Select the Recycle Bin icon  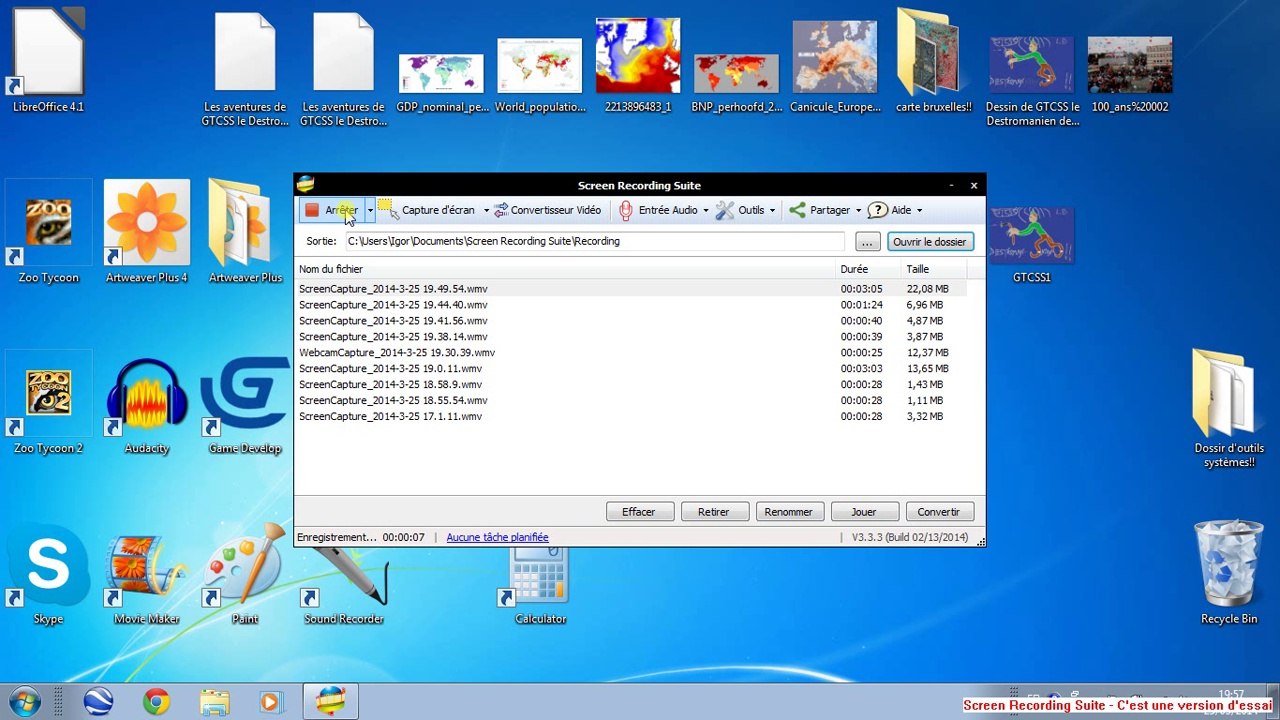tap(1229, 574)
